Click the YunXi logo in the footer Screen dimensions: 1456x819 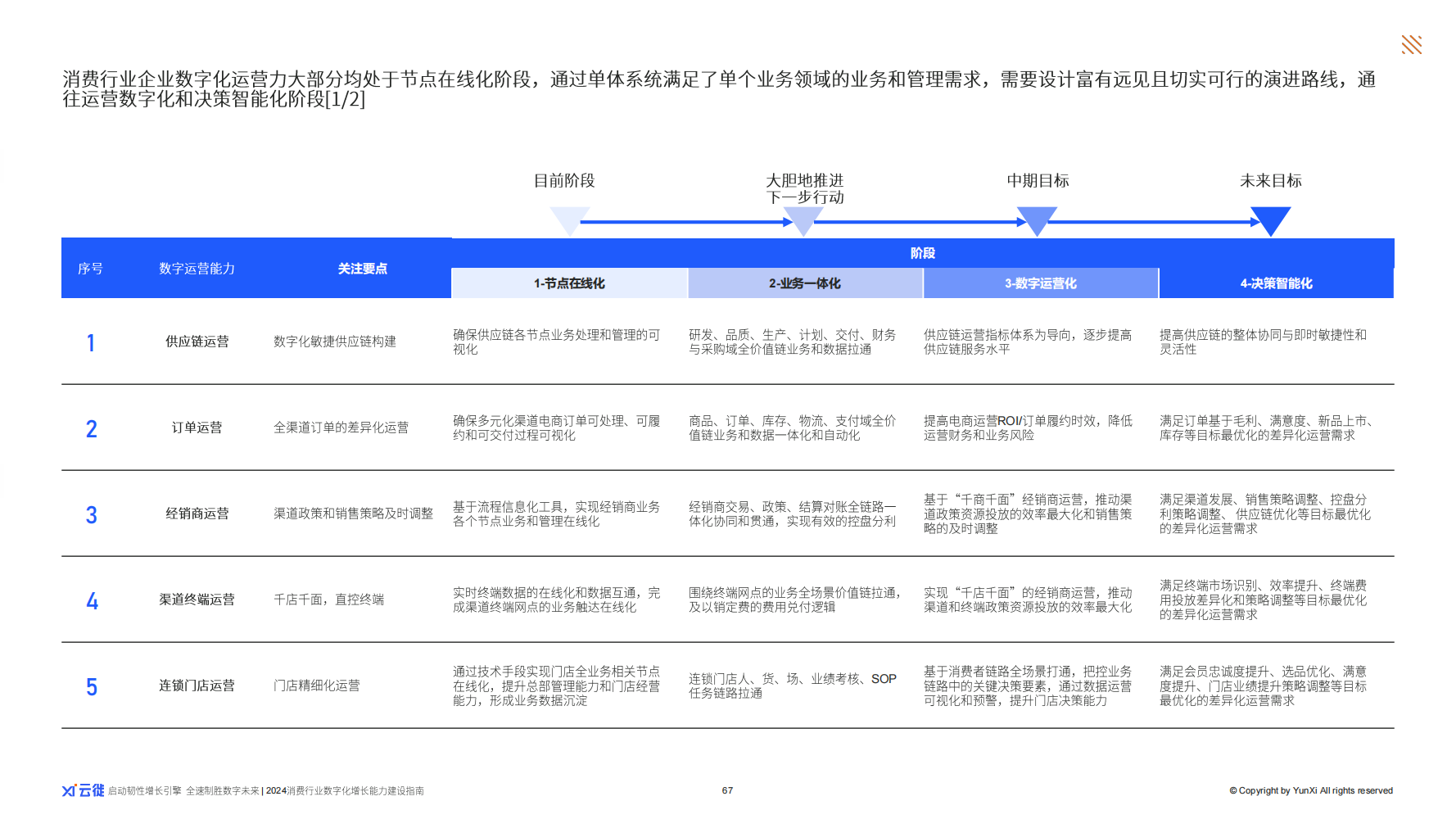[x=83, y=790]
